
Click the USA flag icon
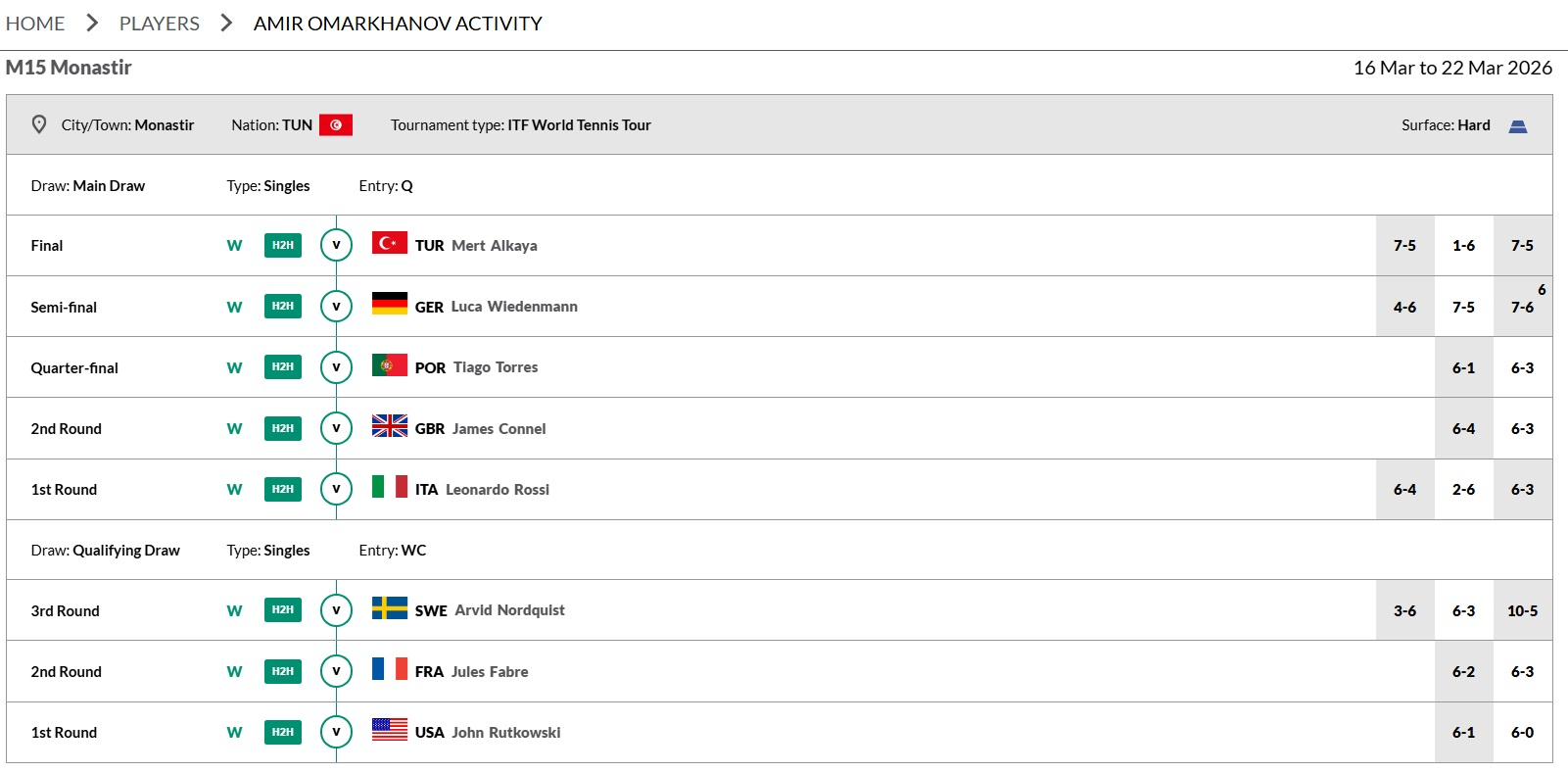click(x=389, y=730)
